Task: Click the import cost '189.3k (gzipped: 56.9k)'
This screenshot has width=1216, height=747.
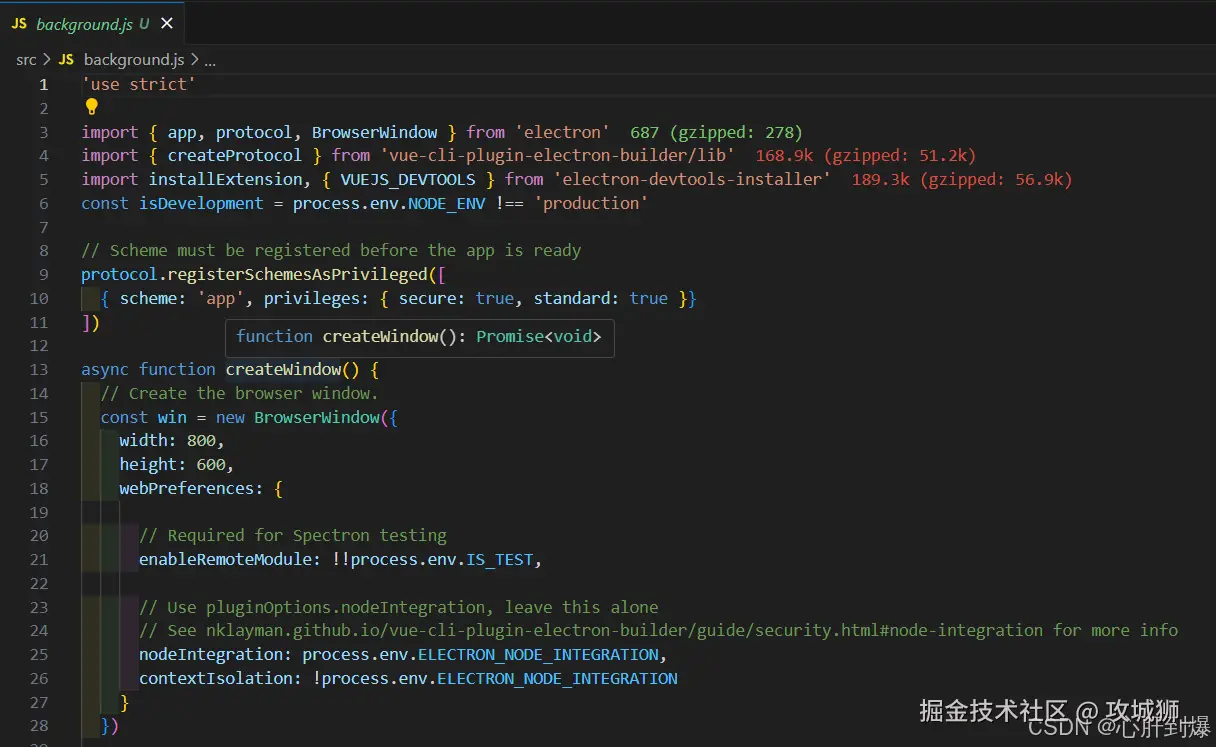Action: [961, 180]
